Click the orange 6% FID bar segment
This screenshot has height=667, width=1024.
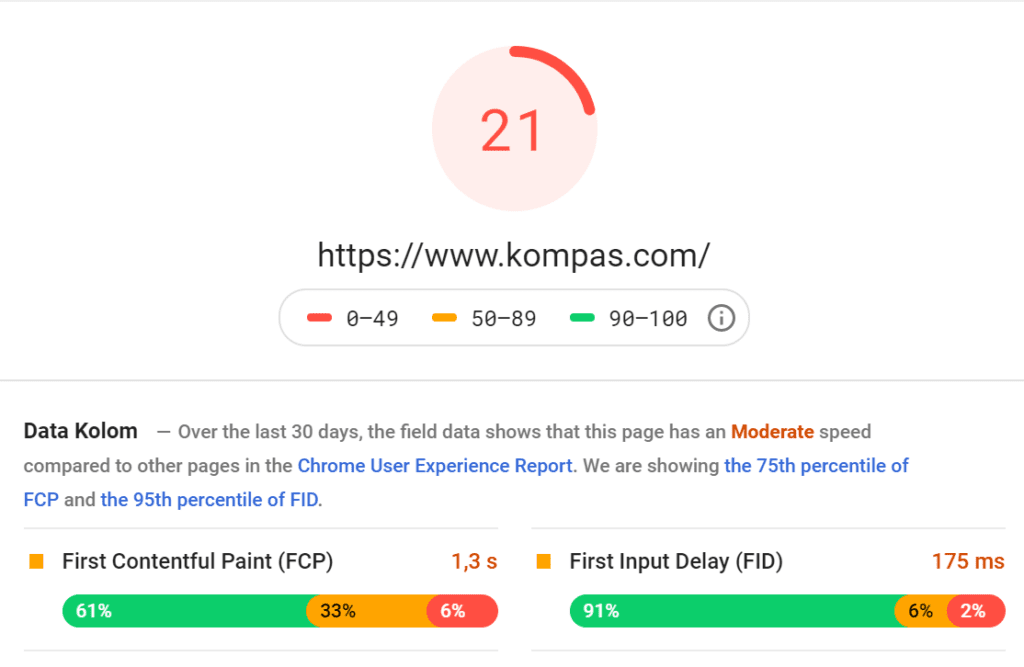tap(920, 611)
